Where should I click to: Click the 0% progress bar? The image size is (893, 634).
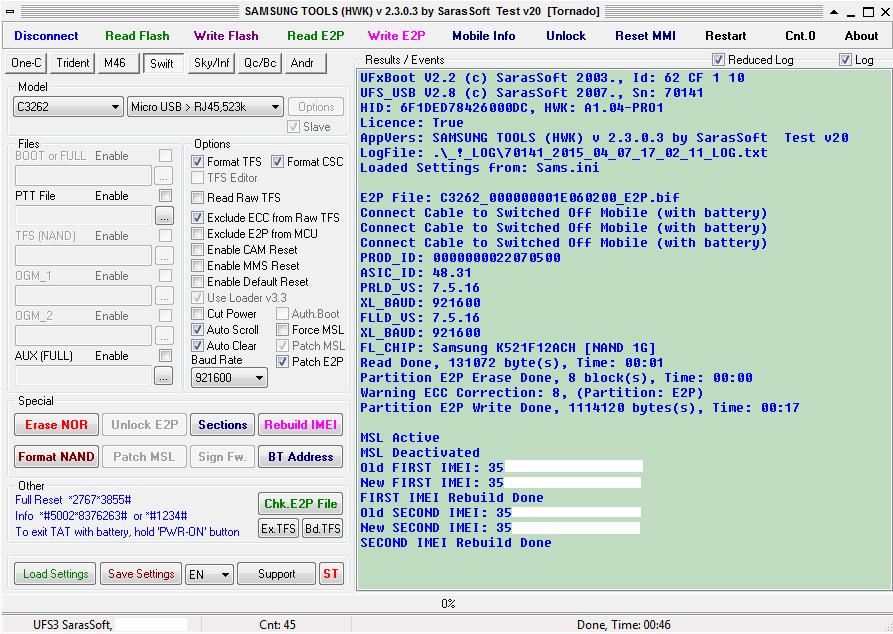pyautogui.click(x=447, y=603)
